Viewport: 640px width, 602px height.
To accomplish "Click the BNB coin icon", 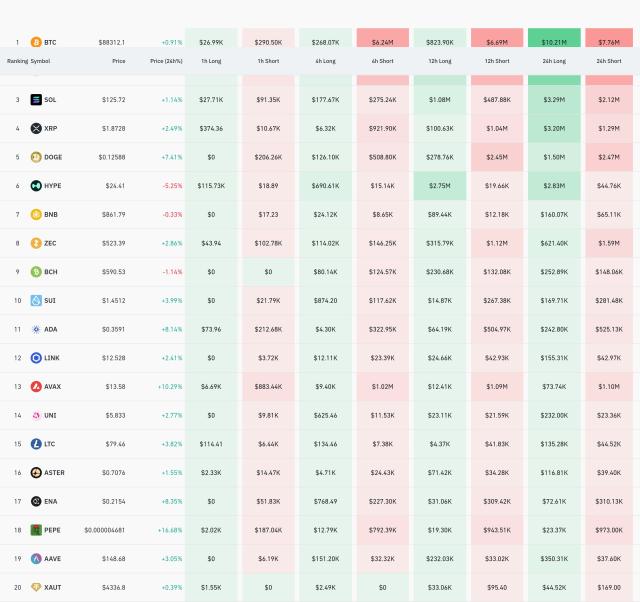I will pyautogui.click(x=36, y=214).
